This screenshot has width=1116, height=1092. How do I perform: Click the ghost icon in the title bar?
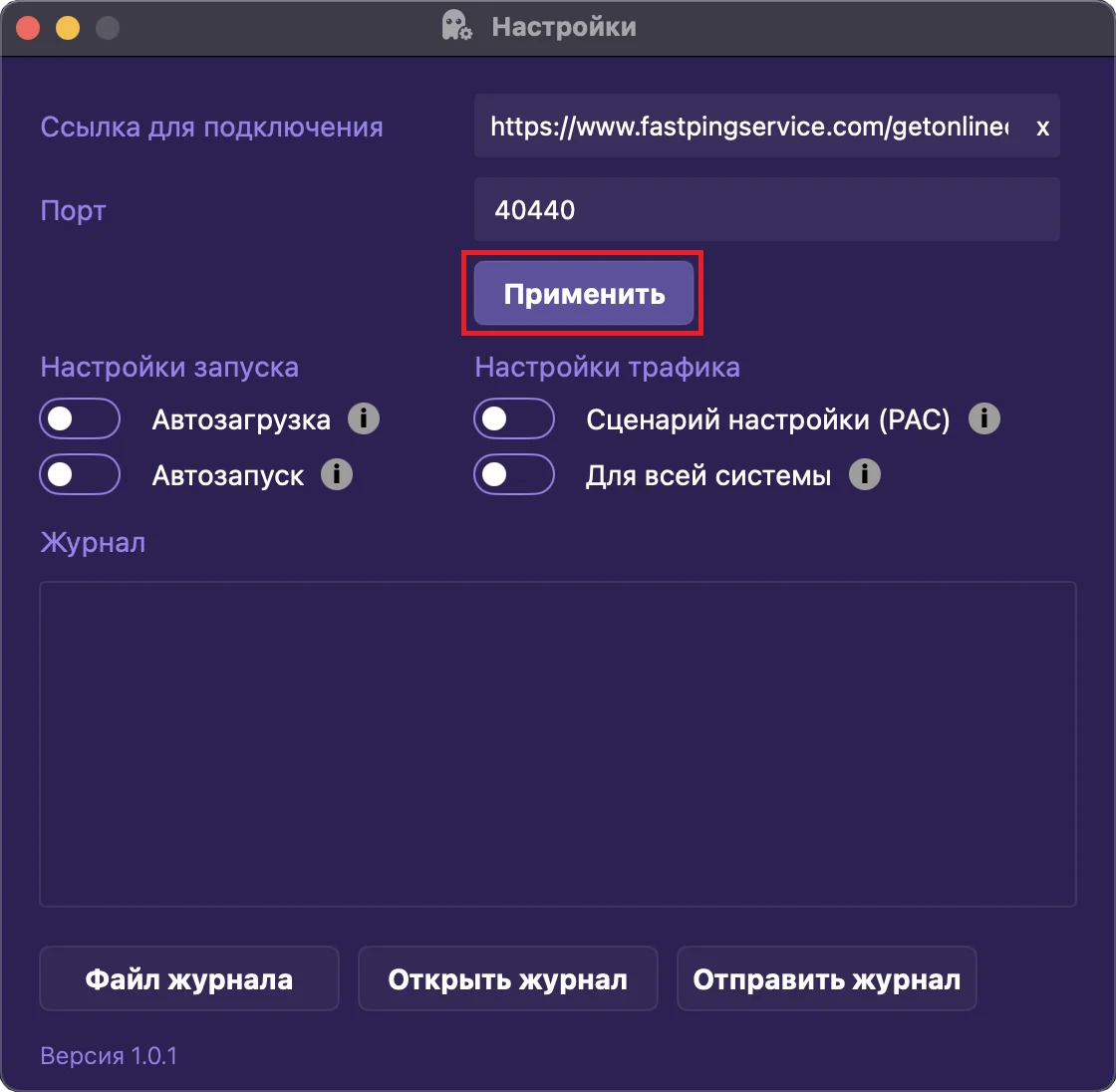point(456,27)
